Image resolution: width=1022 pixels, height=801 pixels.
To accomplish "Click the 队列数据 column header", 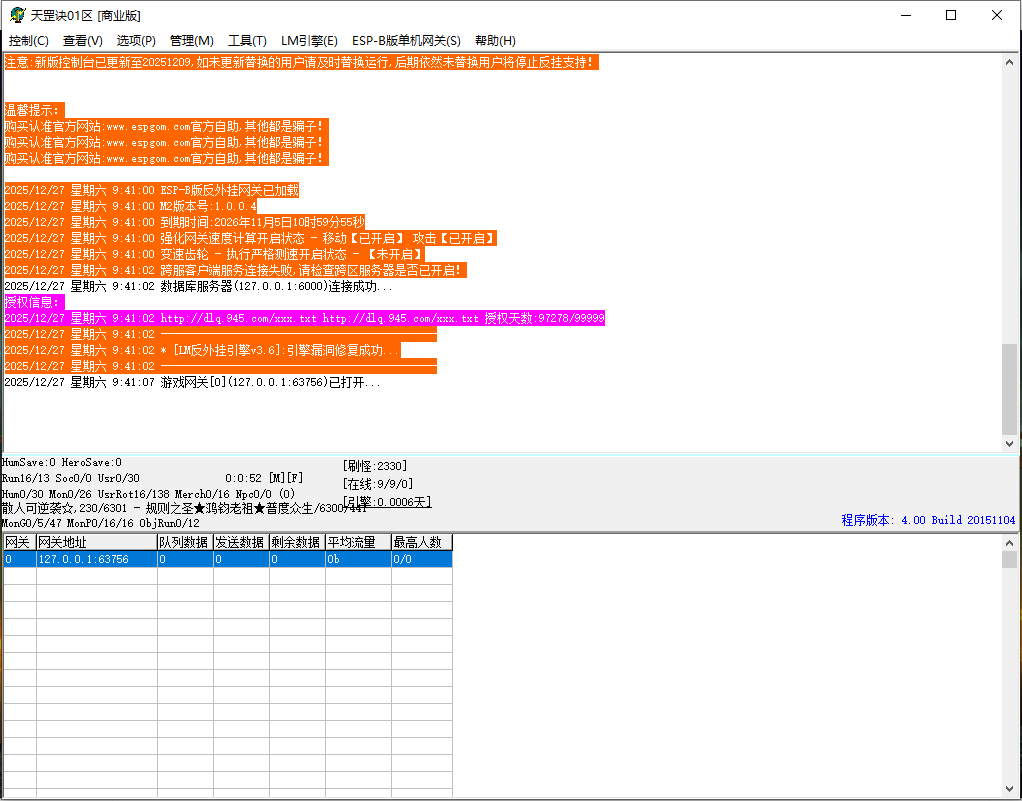I will [184, 542].
